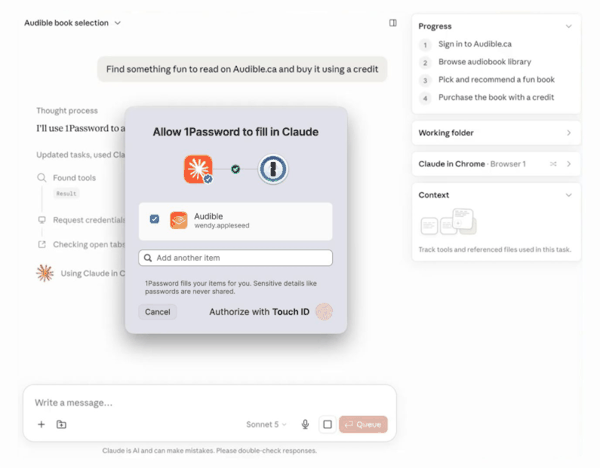The height and width of the screenshot is (468, 600).
Task: Collapse the Context panel chevron
Action: [x=569, y=195]
